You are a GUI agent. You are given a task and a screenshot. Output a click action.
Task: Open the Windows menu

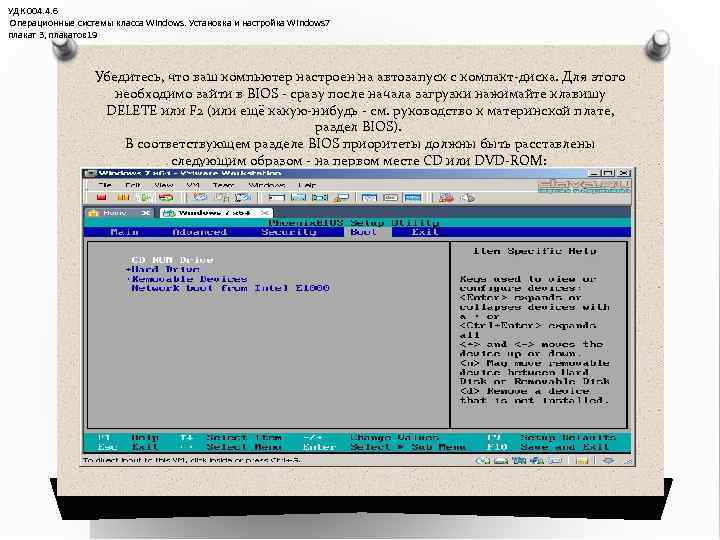[267, 185]
